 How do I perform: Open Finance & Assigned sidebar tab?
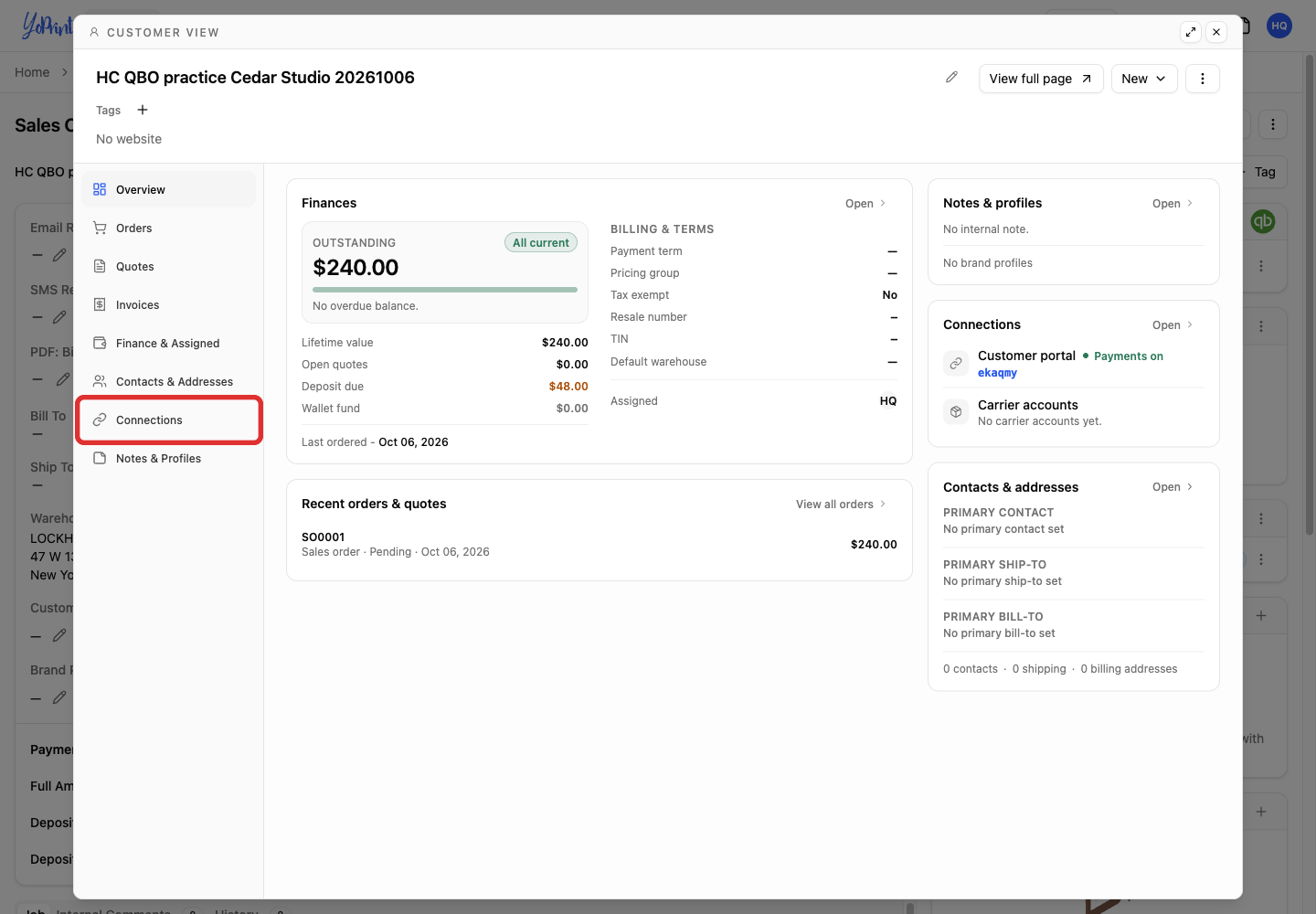click(x=169, y=344)
